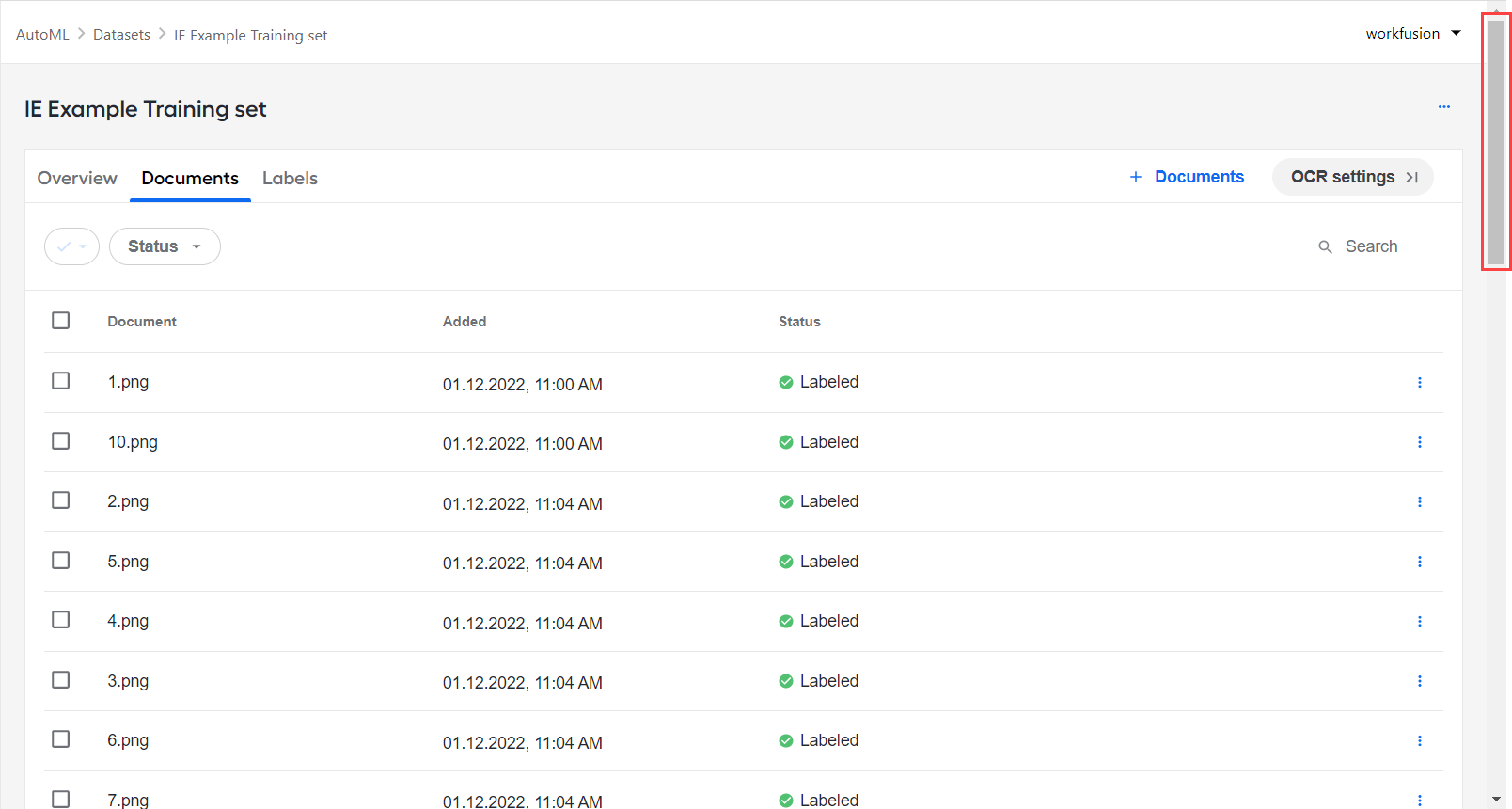Screen dimensions: 1512x809
Task: Click the Added column header
Action: coord(465,322)
